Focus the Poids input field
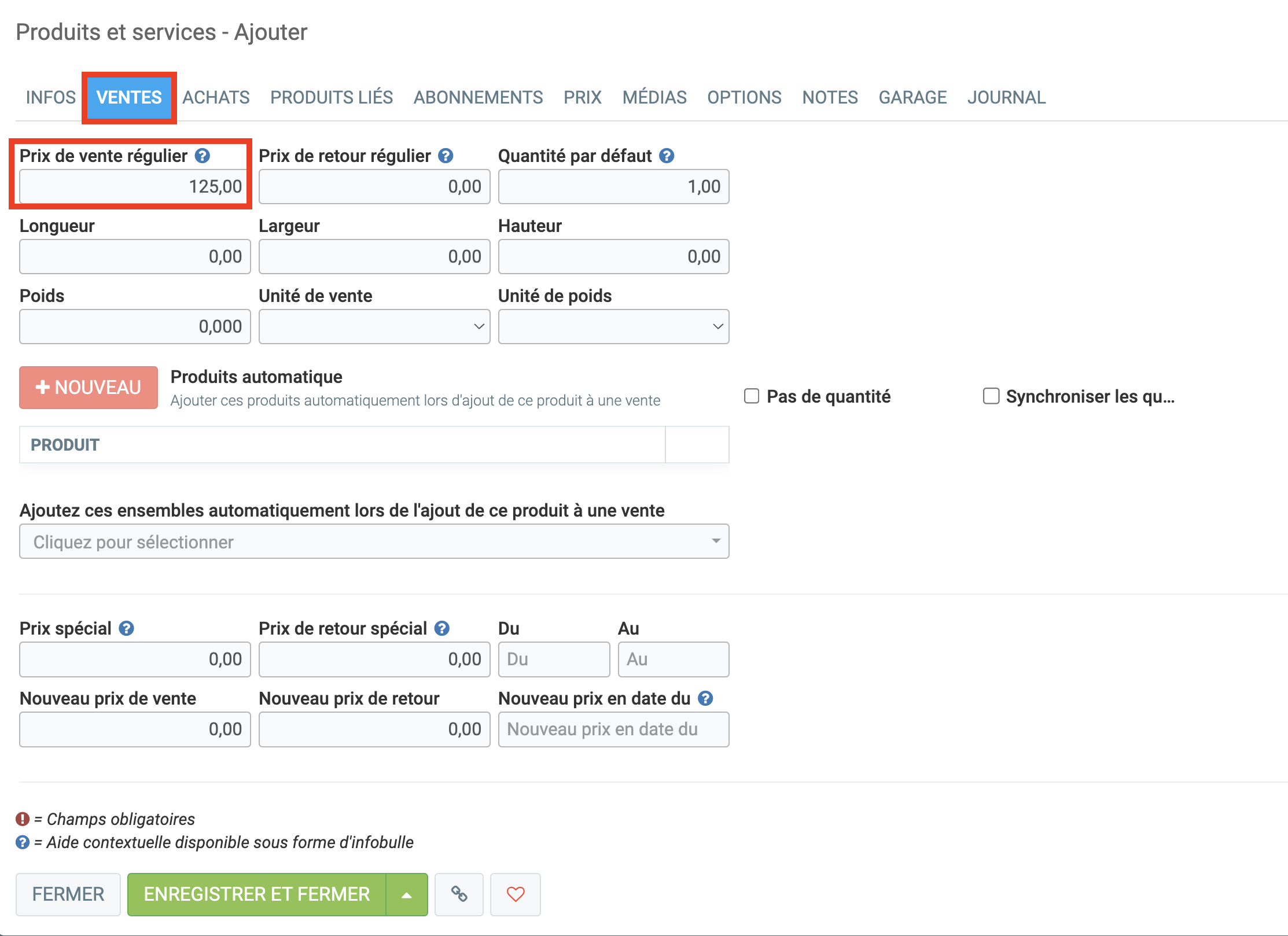Viewport: 1288px width, 936px height. point(135,327)
